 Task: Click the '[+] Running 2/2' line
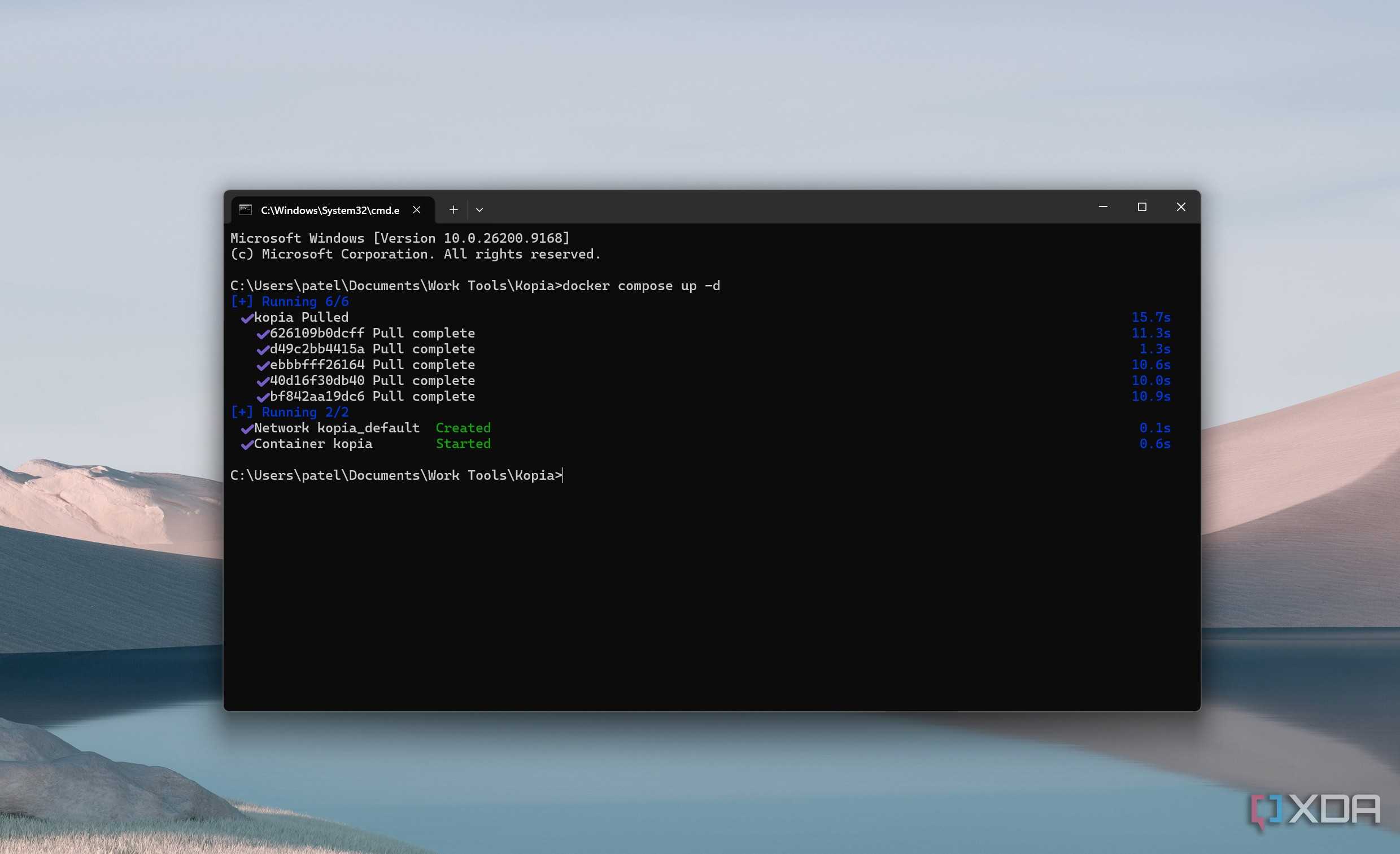pos(290,412)
